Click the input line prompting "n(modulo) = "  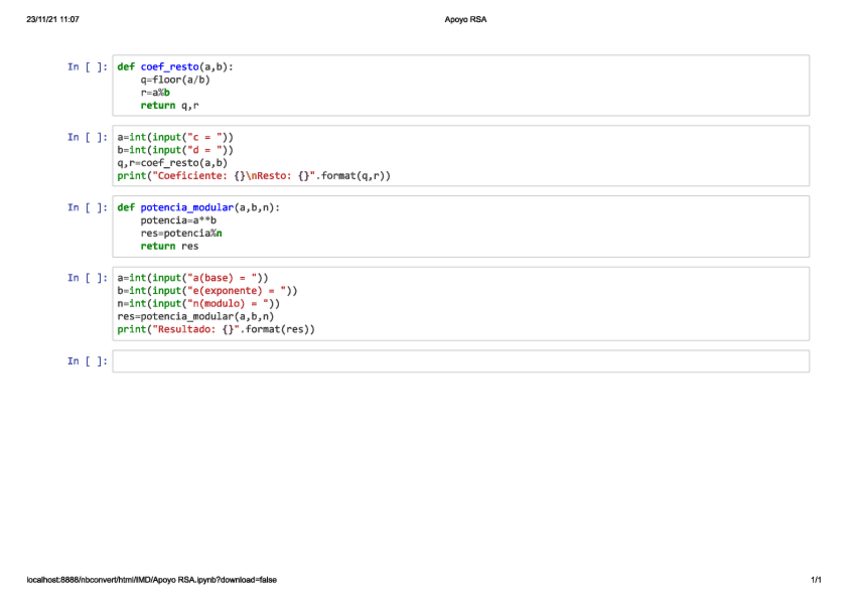point(198,304)
